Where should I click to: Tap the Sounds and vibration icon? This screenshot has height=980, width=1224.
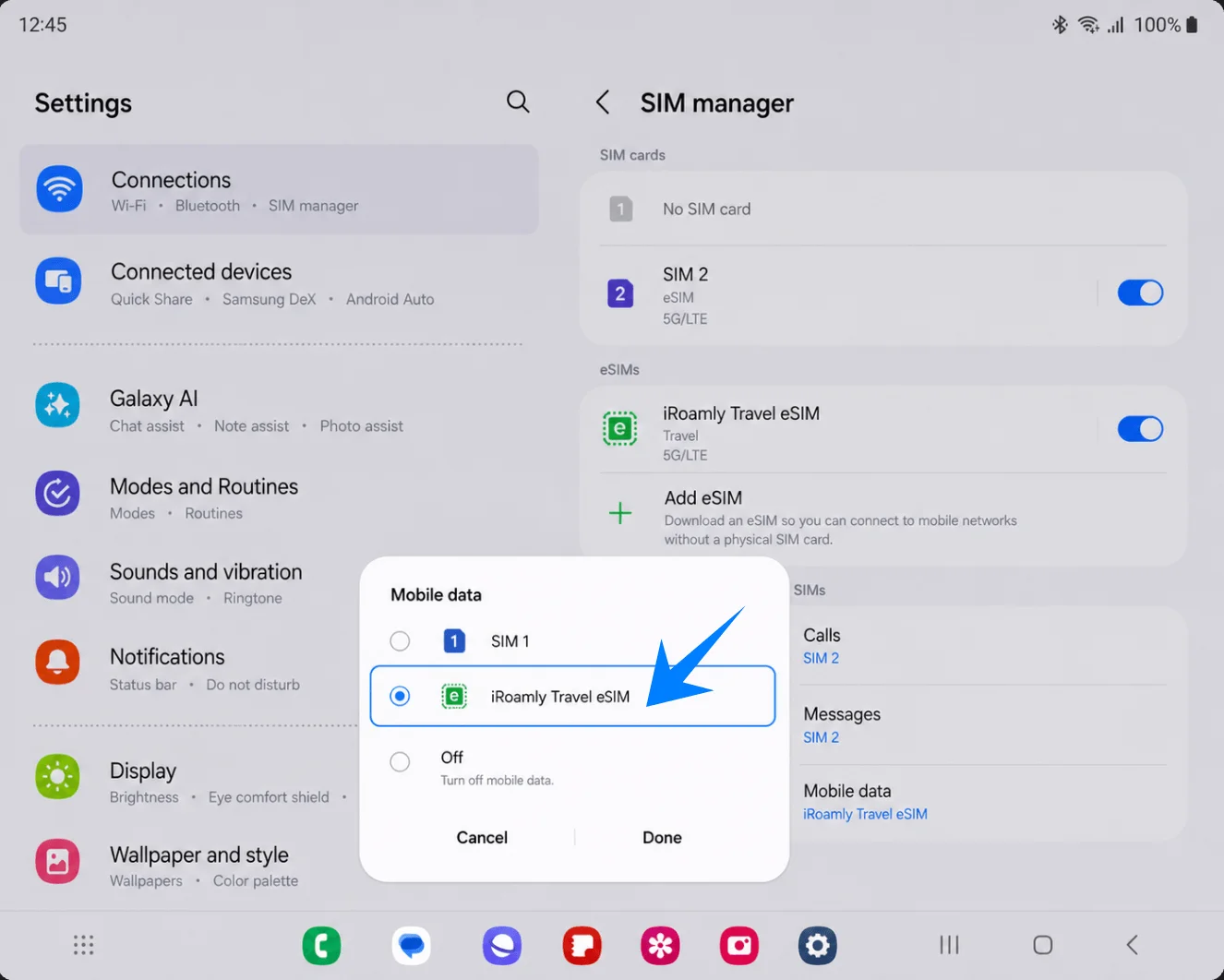tap(57, 578)
